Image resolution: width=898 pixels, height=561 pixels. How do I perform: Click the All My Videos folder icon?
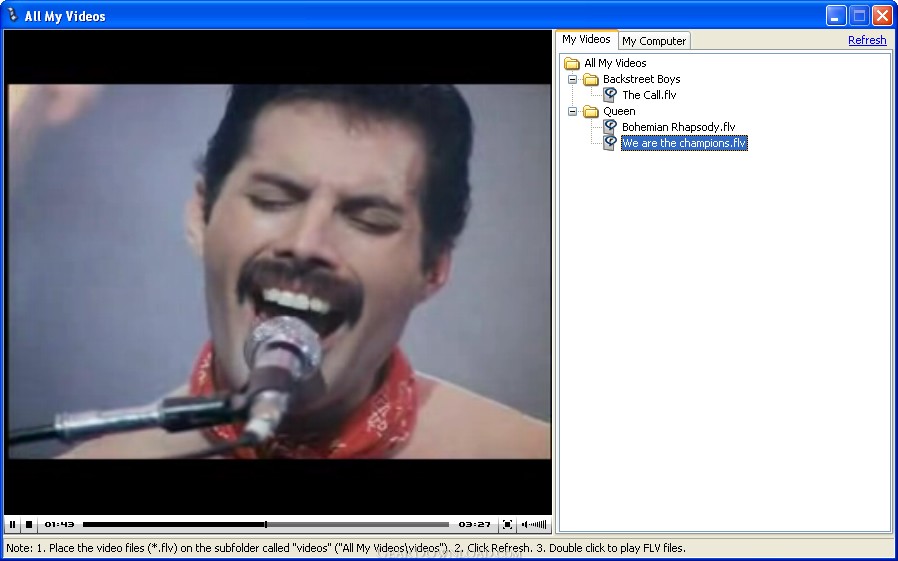[572, 63]
